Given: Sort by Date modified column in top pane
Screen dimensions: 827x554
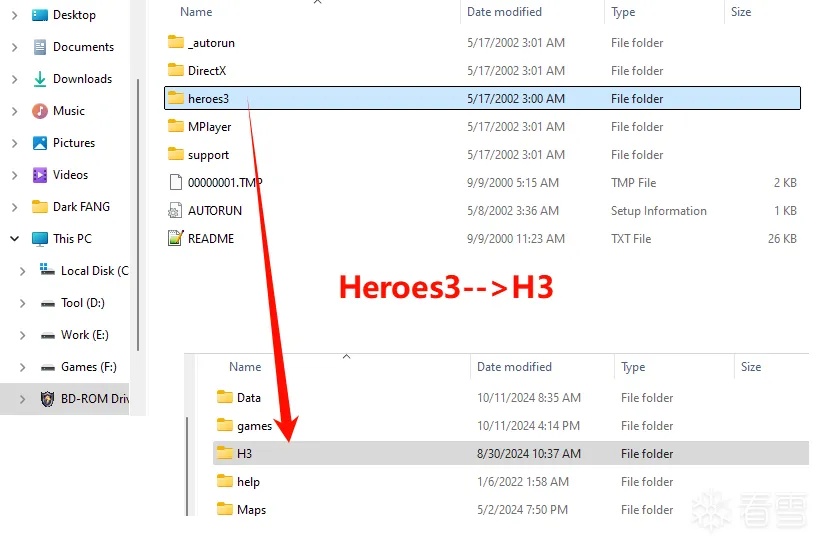Looking at the screenshot, I should pos(504,12).
